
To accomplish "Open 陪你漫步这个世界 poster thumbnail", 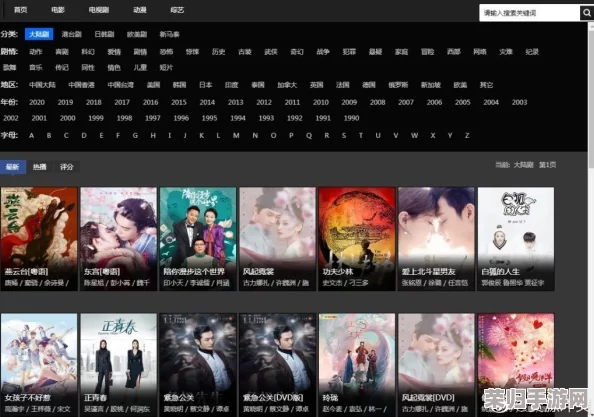I will pyautogui.click(x=198, y=239).
